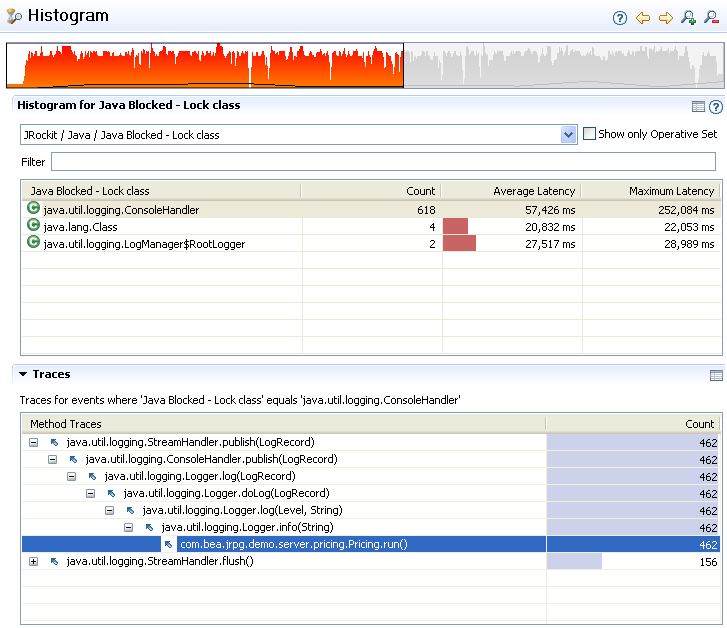Screen dimensions: 727x628
Task: Zoom out with the minus magnifier icon
Action: click(711, 18)
